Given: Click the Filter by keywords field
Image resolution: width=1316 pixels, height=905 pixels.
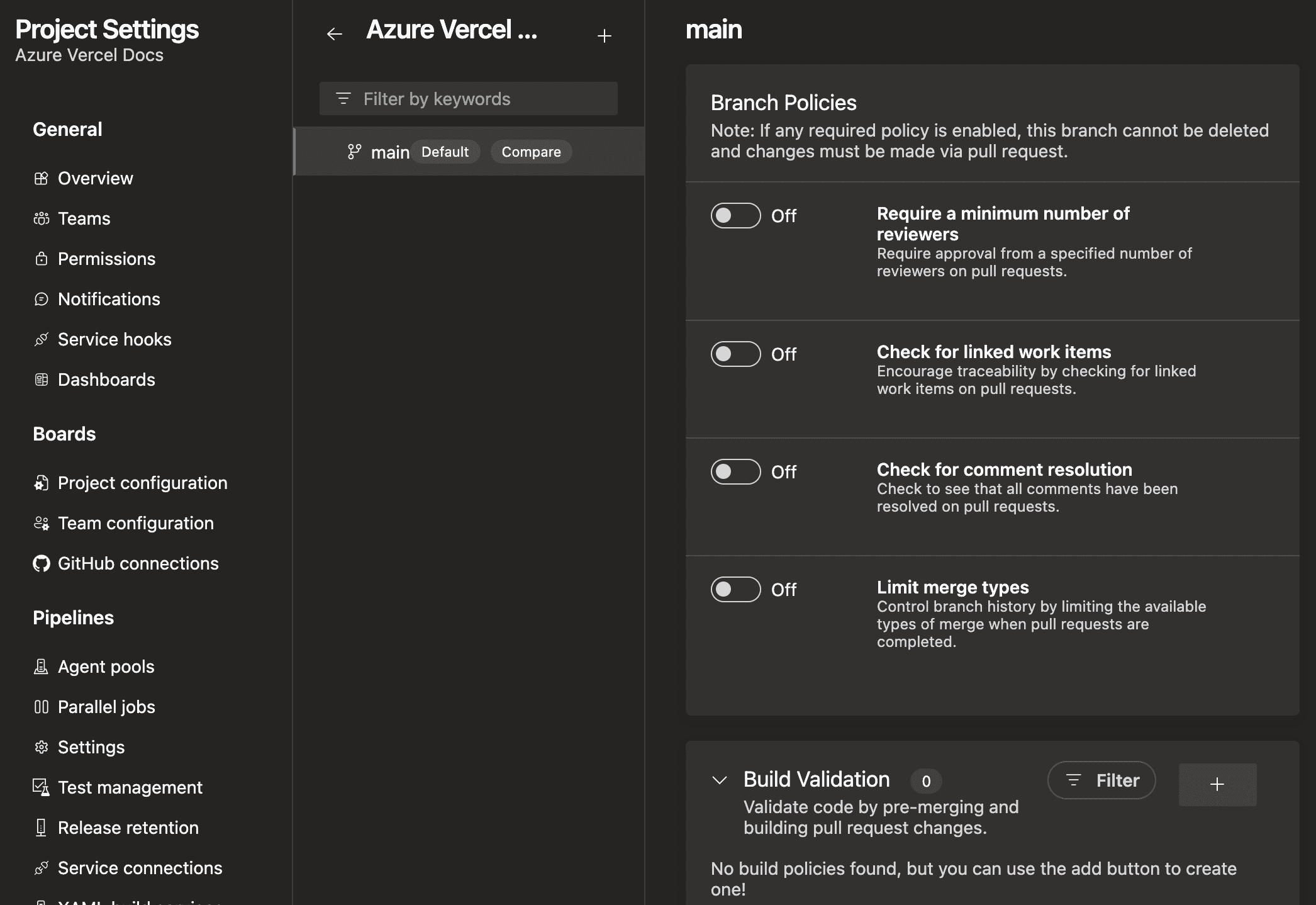Looking at the screenshot, I should click(x=468, y=98).
